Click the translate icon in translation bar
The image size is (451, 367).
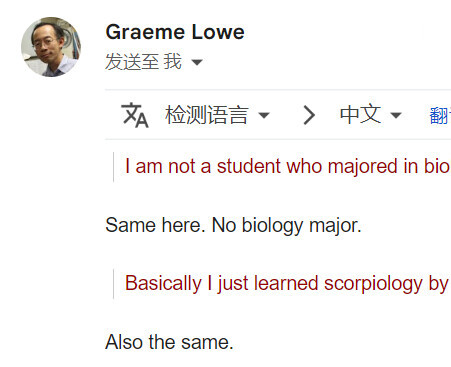pos(134,115)
